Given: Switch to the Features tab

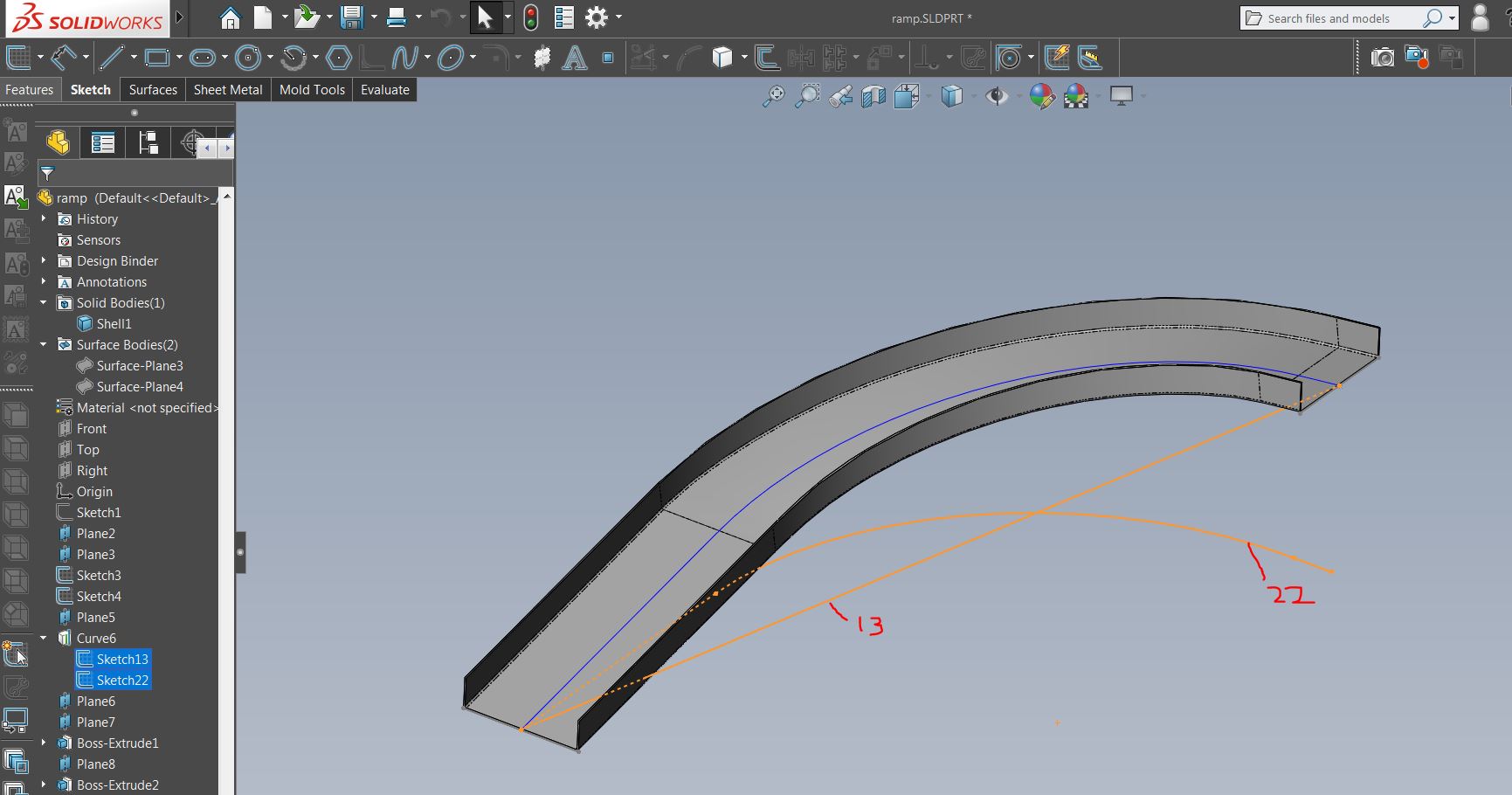Looking at the screenshot, I should pos(30,90).
